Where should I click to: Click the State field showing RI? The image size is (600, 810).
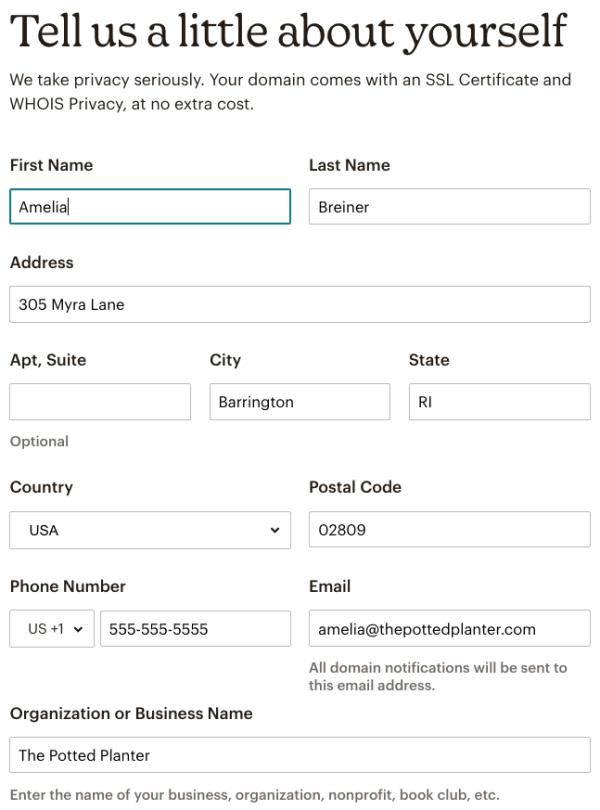(x=500, y=401)
